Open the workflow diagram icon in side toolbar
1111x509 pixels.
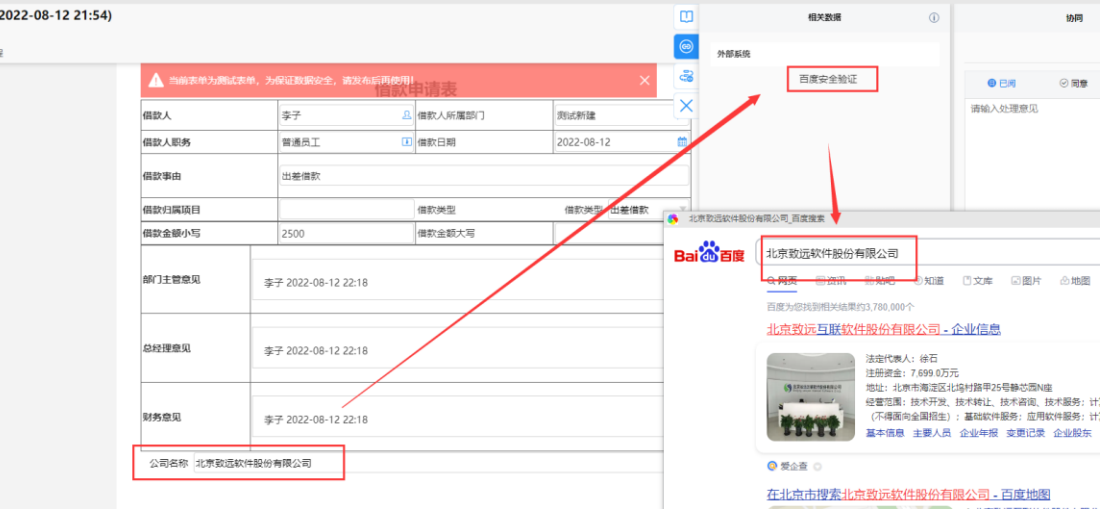pos(686,76)
